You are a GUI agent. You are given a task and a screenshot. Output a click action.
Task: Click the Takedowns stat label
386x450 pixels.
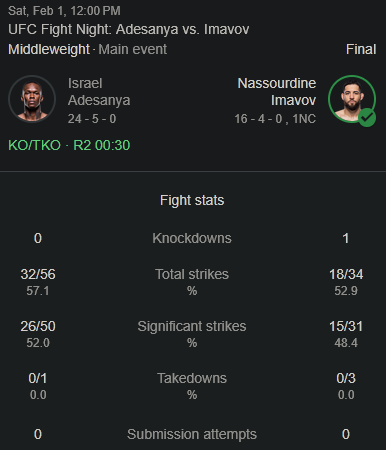click(x=192, y=378)
